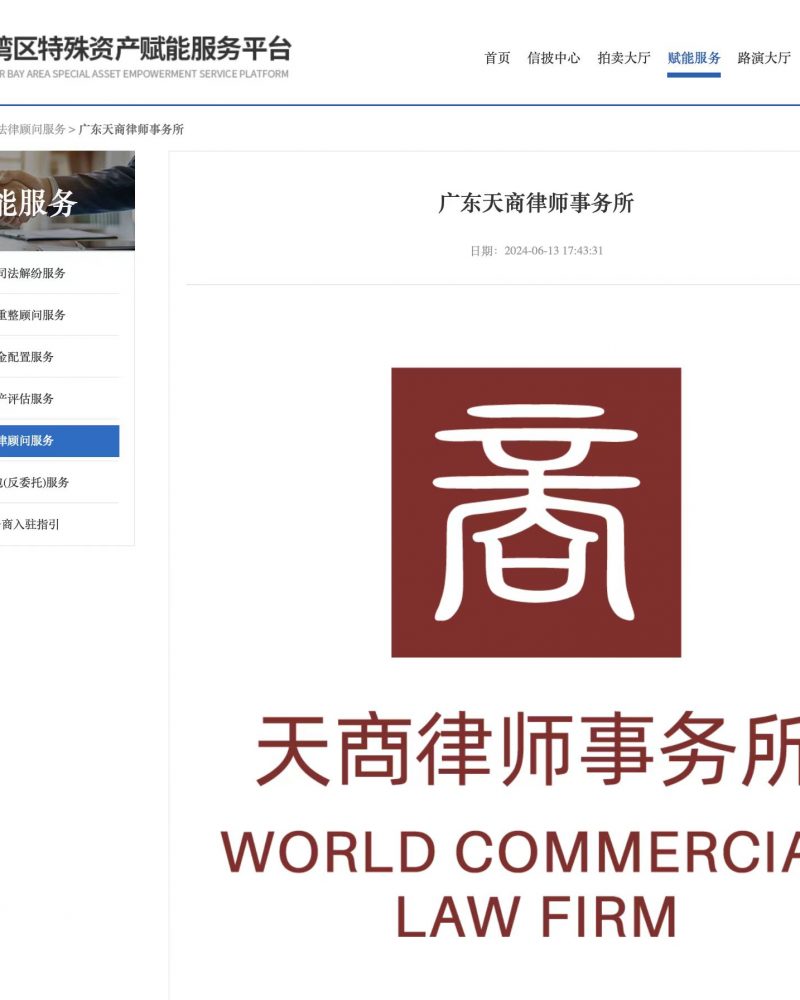Select the 赋能服务 navigation tab
Screen dimensions: 800x1000
click(694, 58)
